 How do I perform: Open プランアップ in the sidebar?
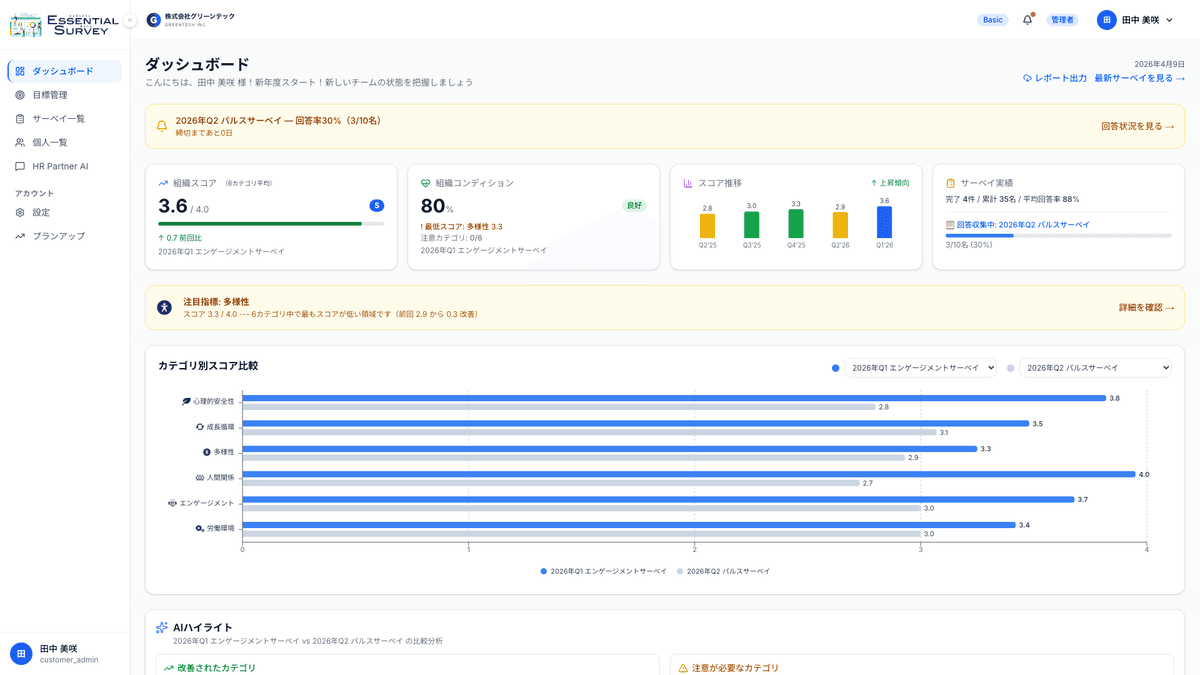coord(64,236)
